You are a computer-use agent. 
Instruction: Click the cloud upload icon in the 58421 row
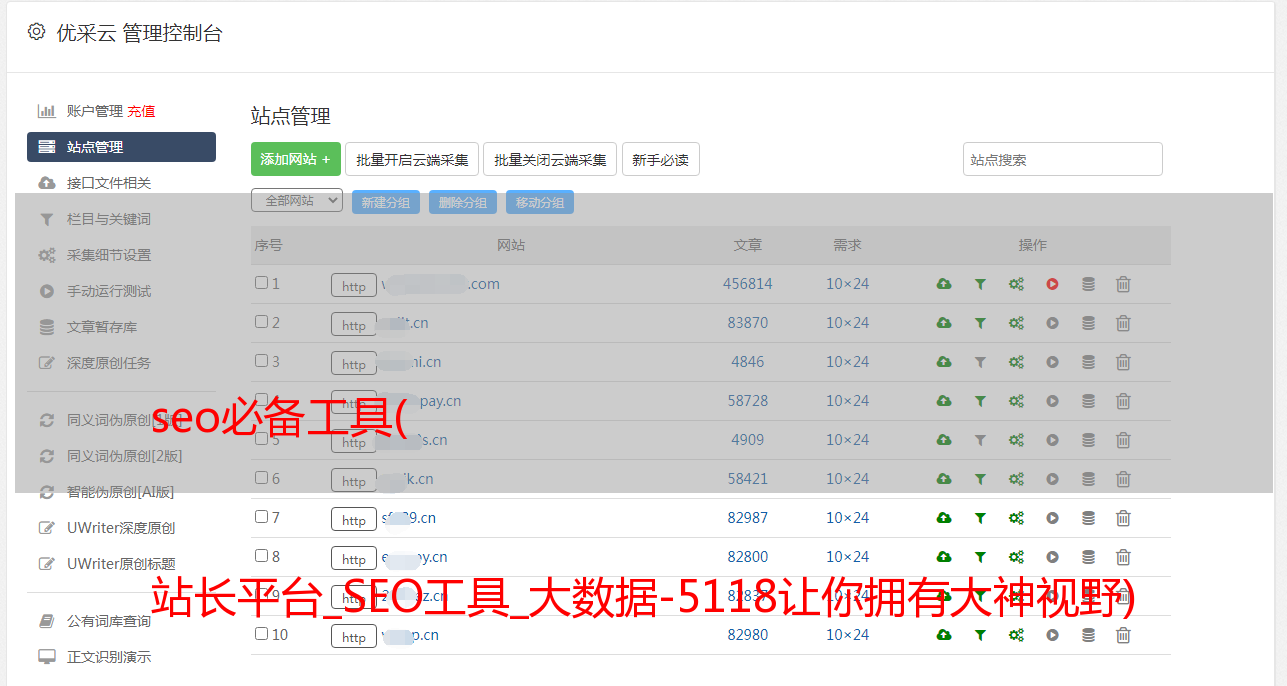pos(944,479)
